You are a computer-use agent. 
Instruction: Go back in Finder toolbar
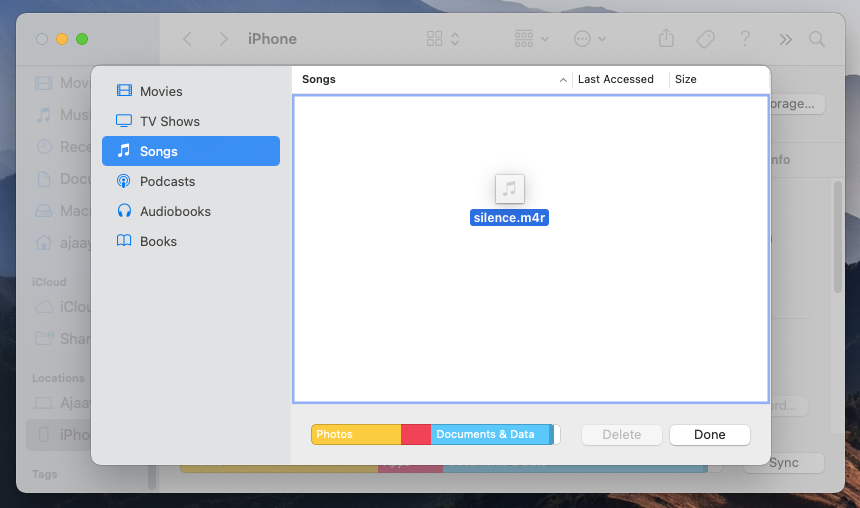tap(188, 39)
